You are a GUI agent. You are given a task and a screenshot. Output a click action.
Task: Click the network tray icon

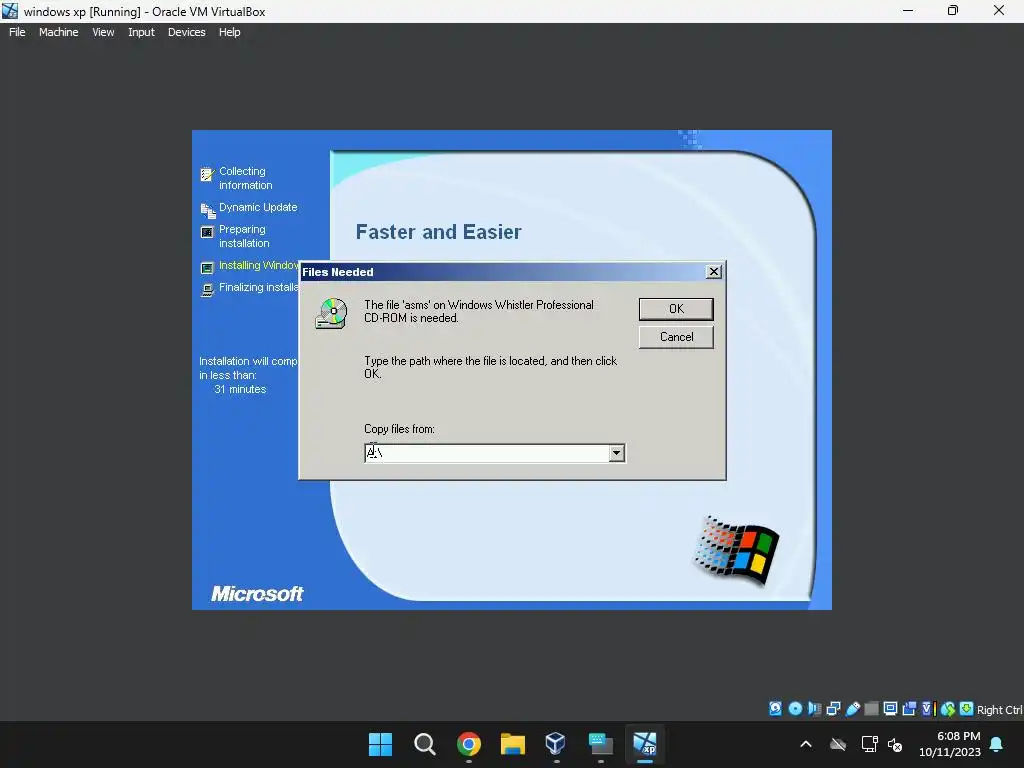point(869,744)
